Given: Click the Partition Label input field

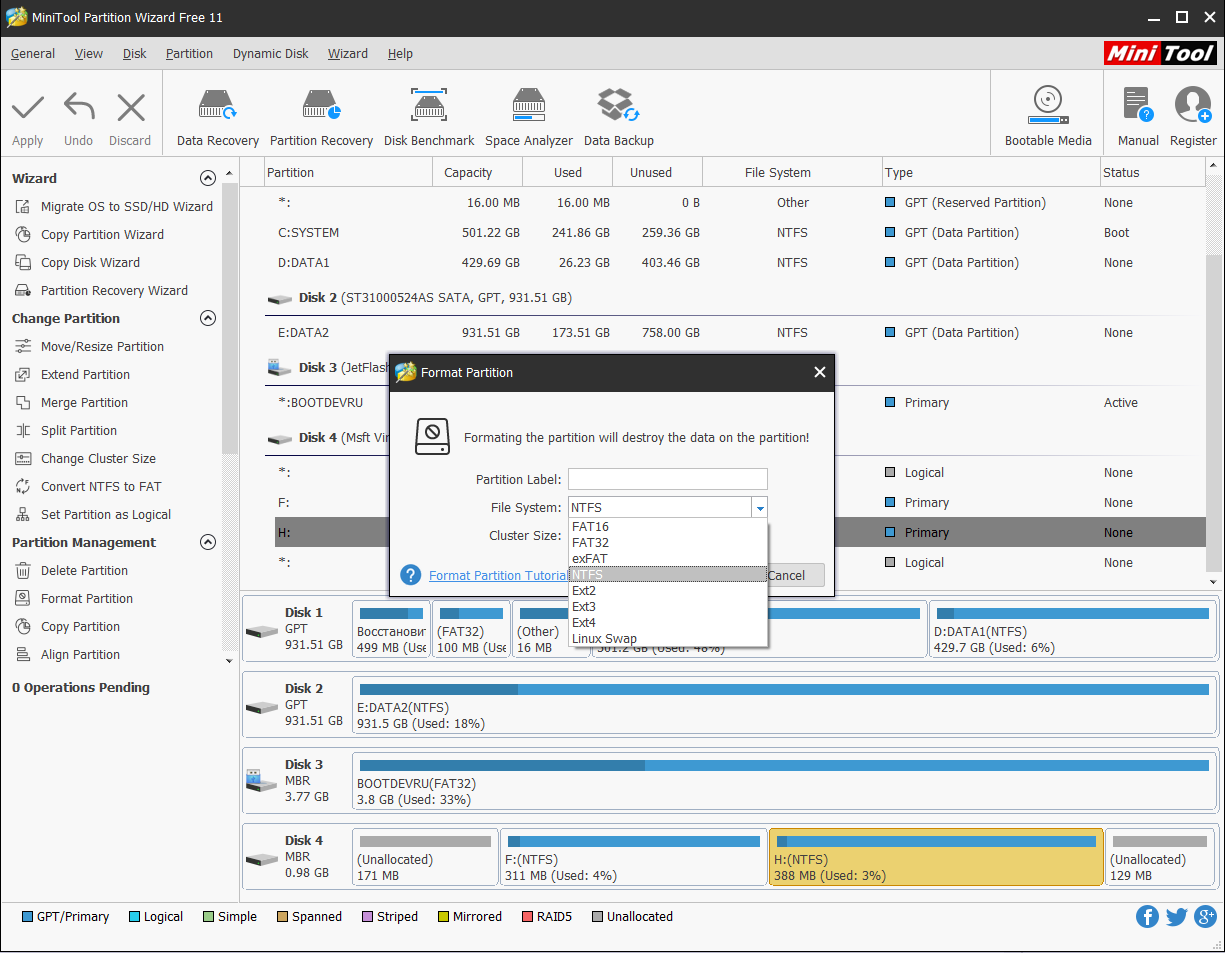Looking at the screenshot, I should [668, 479].
